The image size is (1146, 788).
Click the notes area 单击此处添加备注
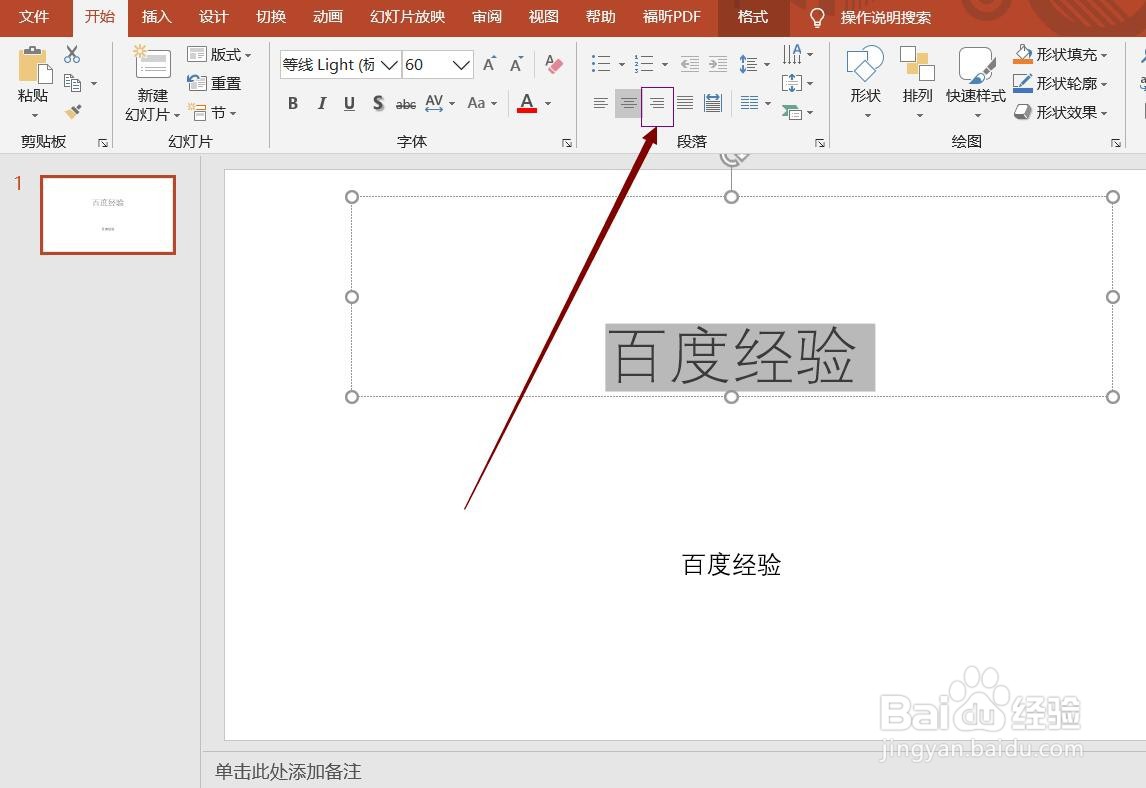coord(288,771)
